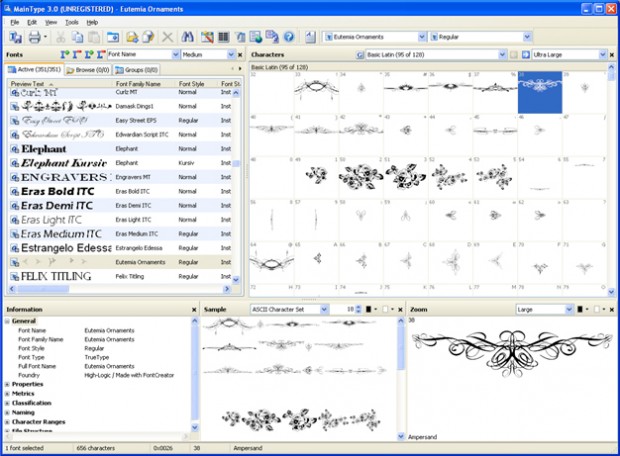The width and height of the screenshot is (620, 456).
Task: Click the first icon after the Fonts label
Action: [x=65, y=55]
